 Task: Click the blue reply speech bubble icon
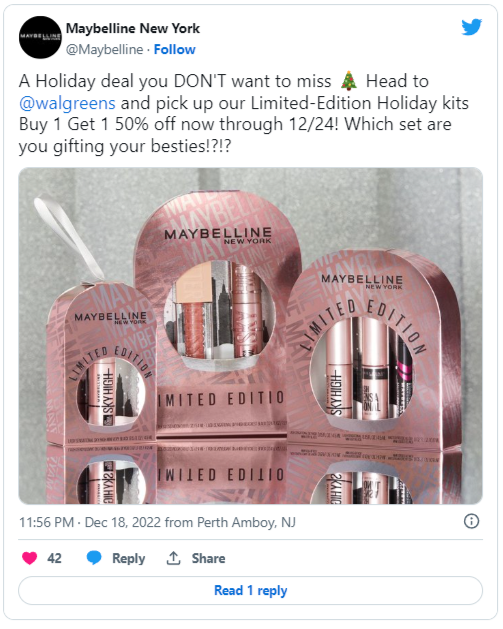point(94,558)
